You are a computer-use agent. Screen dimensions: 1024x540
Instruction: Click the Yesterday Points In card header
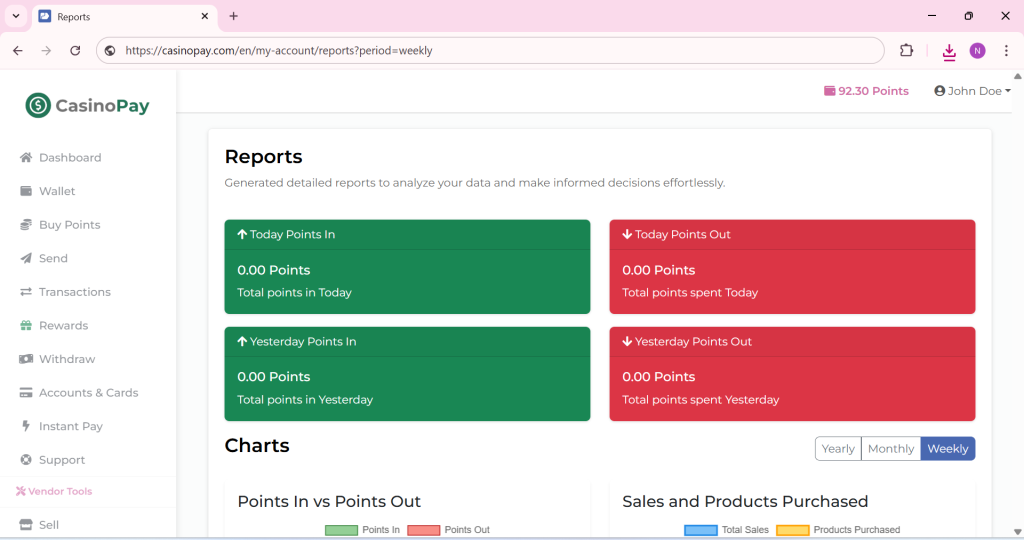(407, 341)
